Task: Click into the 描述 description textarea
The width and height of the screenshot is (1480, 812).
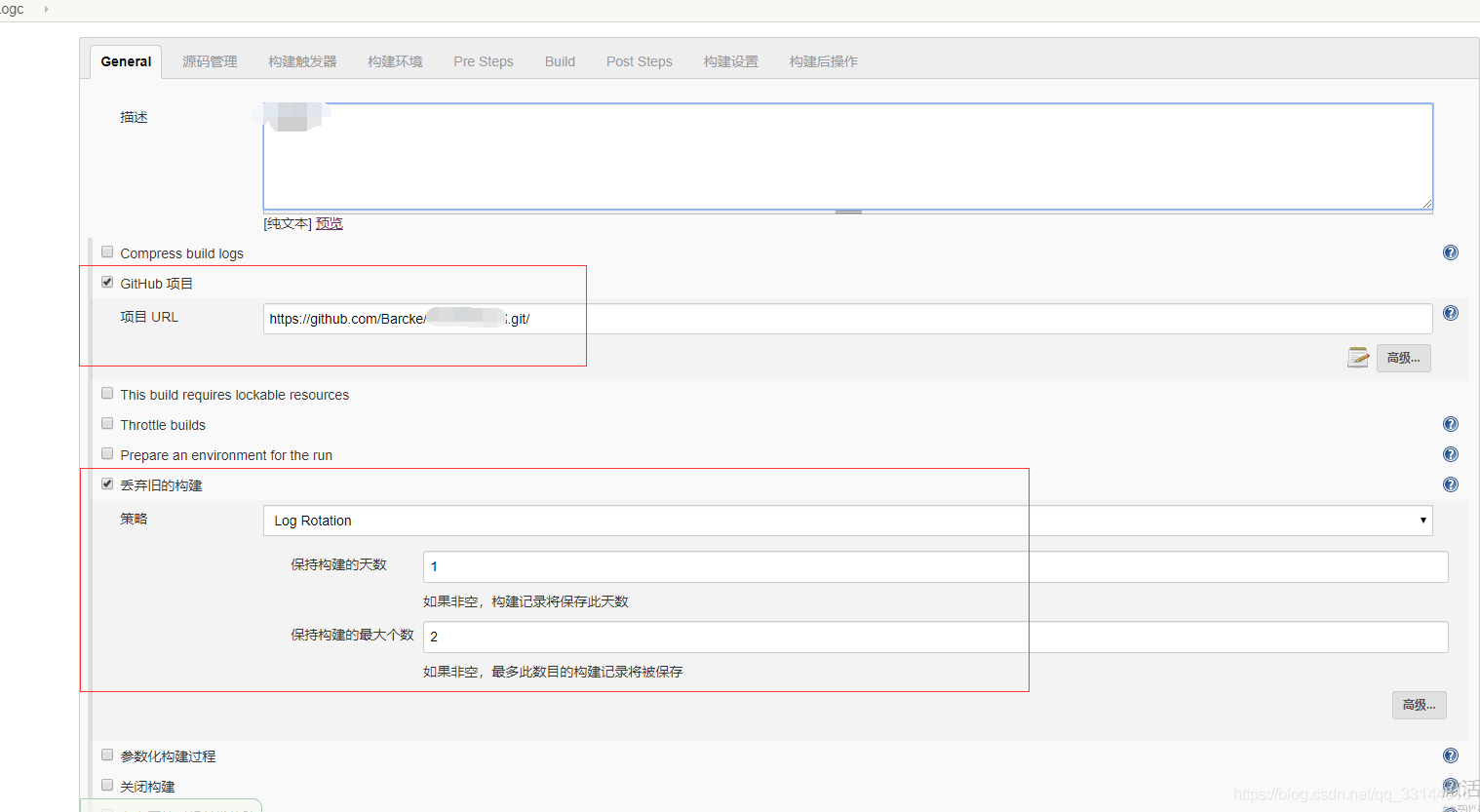Action: click(847, 156)
